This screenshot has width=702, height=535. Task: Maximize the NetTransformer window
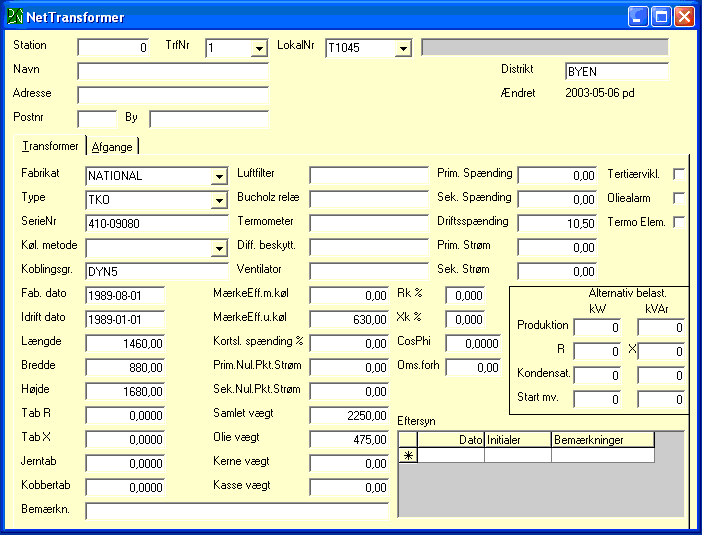pos(661,17)
